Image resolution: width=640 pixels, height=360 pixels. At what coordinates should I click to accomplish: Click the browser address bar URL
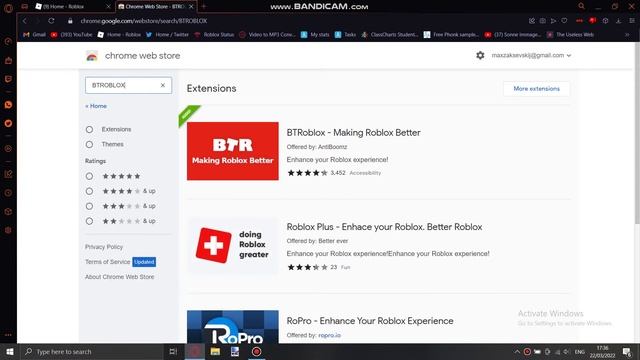144,21
